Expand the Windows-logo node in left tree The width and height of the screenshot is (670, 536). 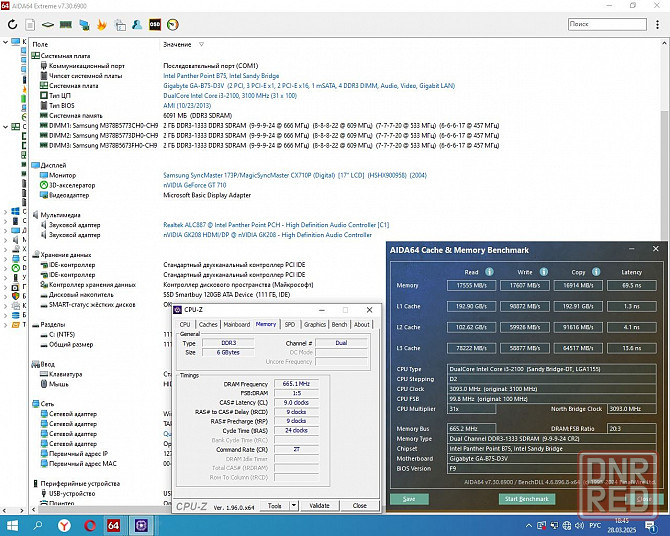5,212
